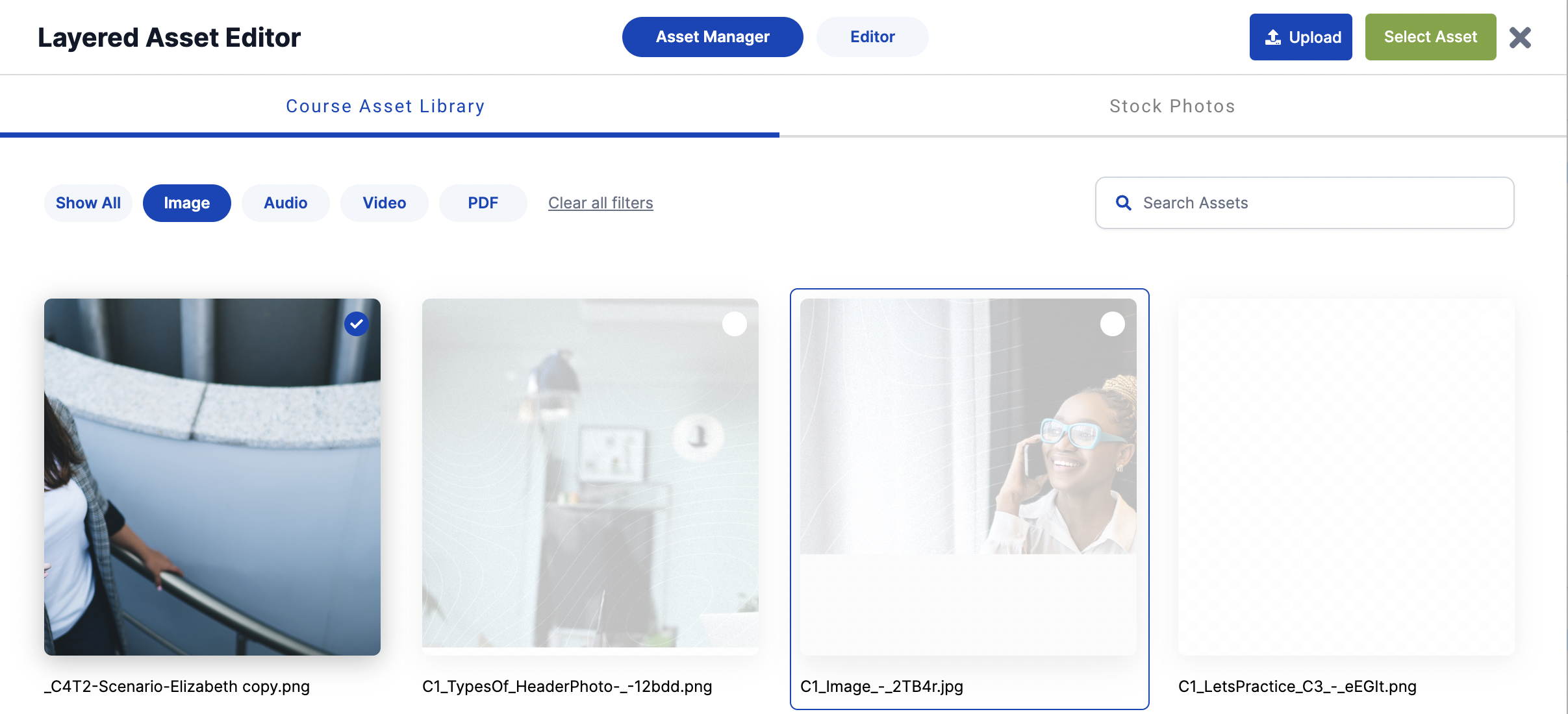Filter assets by Video

(384, 203)
